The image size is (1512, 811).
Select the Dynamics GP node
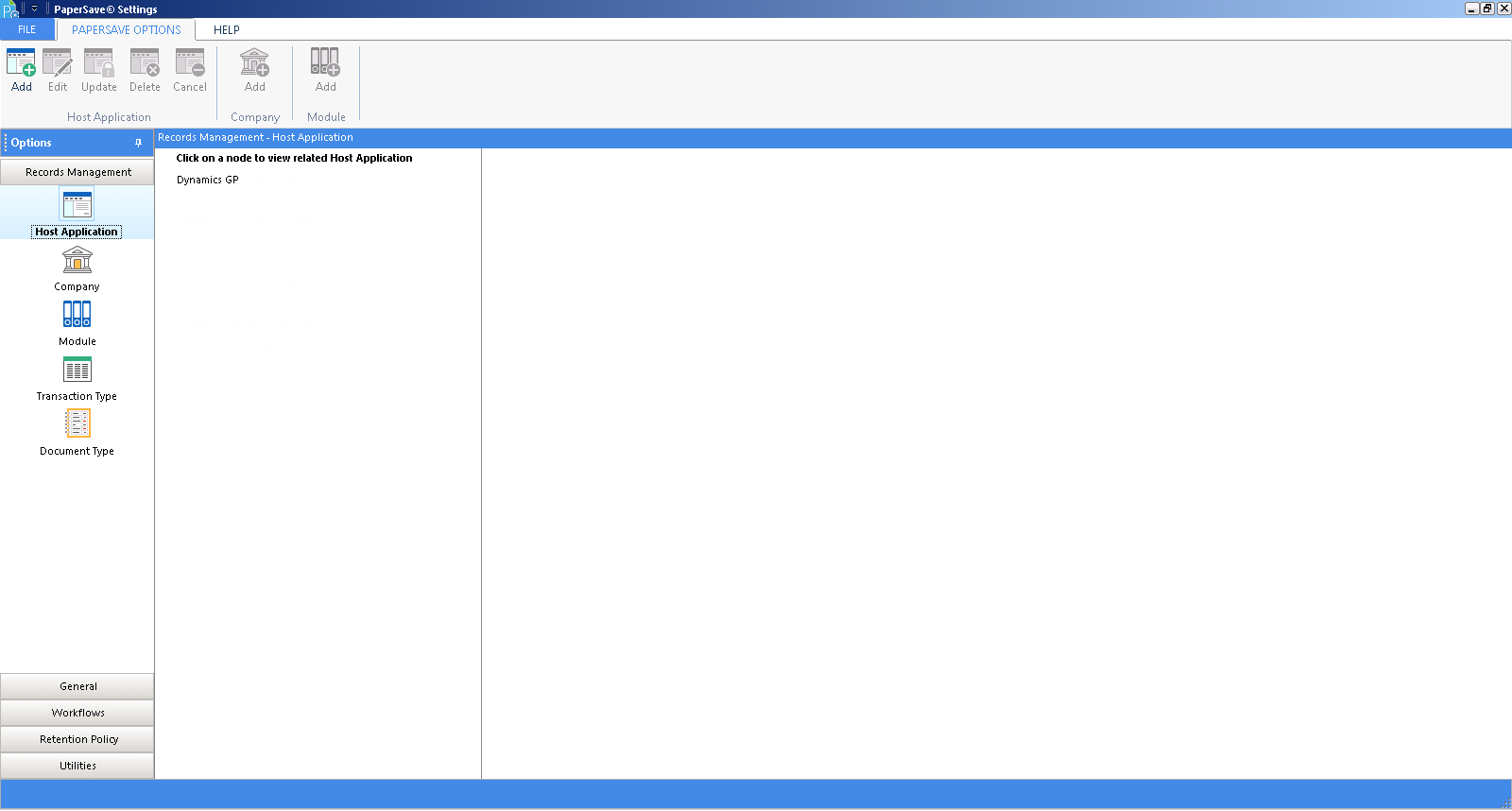tap(208, 180)
